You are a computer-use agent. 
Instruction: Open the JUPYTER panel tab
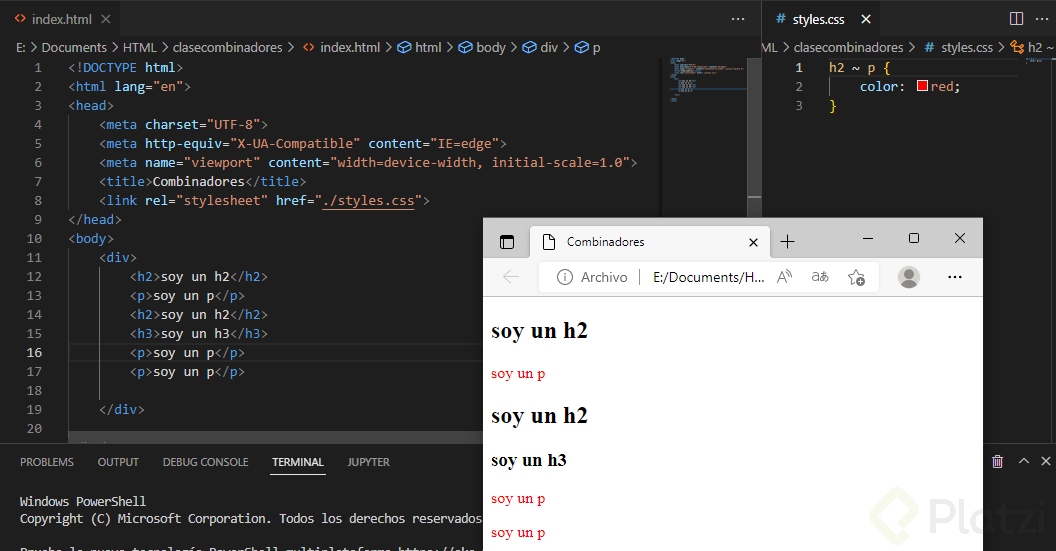point(368,462)
